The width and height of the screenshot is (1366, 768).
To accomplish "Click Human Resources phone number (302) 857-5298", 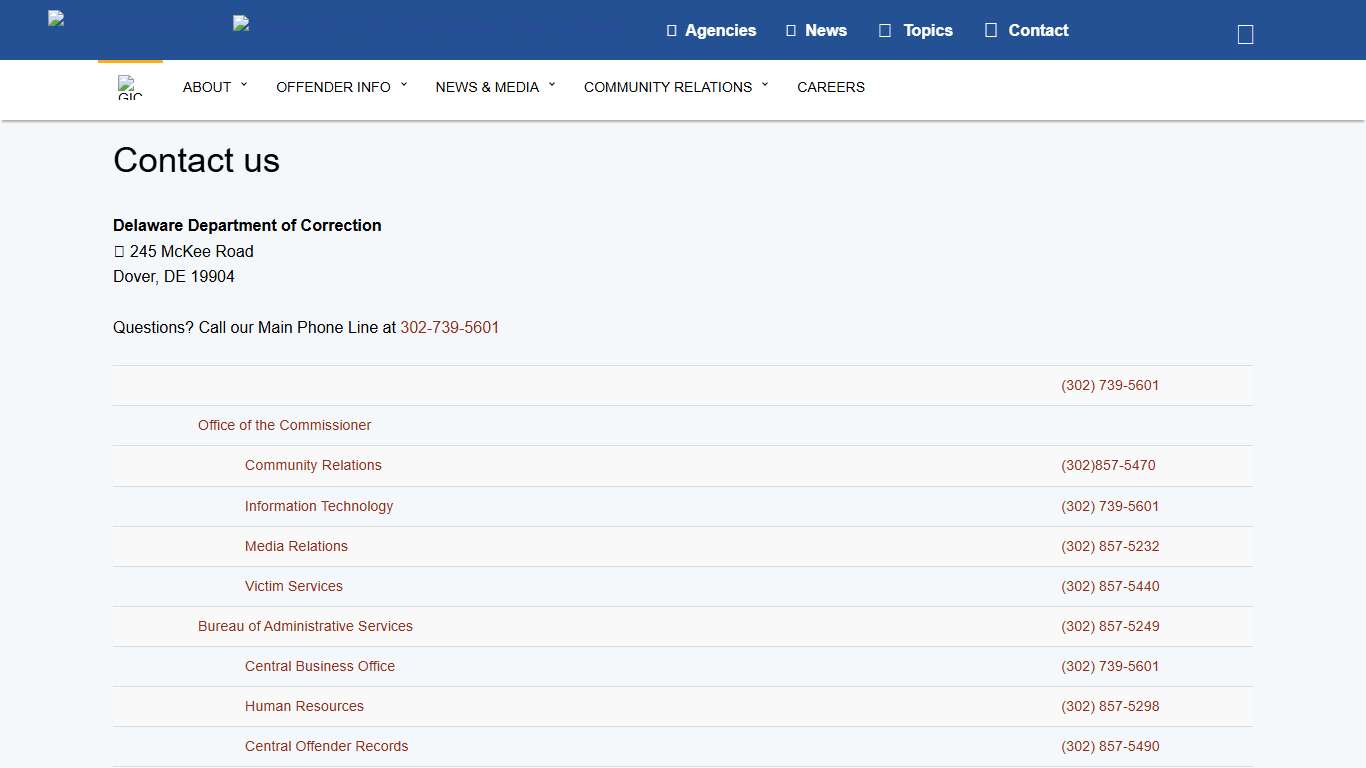I will click(x=1110, y=707).
